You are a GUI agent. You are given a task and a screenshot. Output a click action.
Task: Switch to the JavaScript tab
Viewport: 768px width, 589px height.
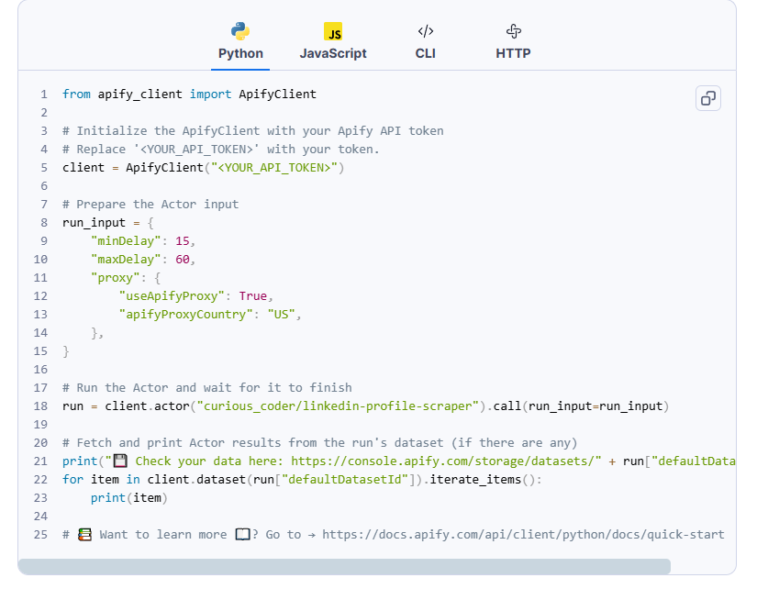333,54
